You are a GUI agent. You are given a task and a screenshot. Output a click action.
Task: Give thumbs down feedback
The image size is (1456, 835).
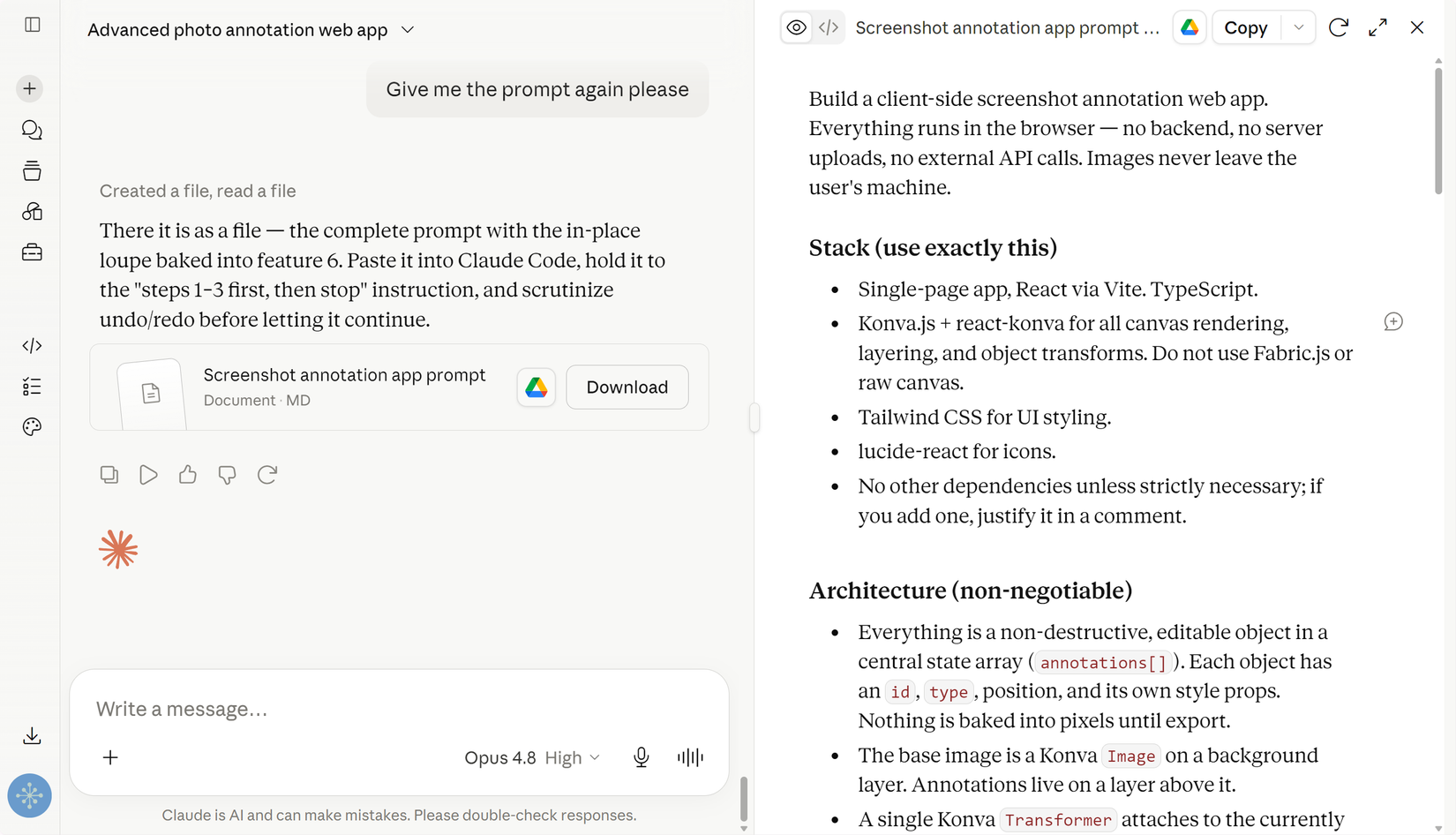[x=227, y=475]
